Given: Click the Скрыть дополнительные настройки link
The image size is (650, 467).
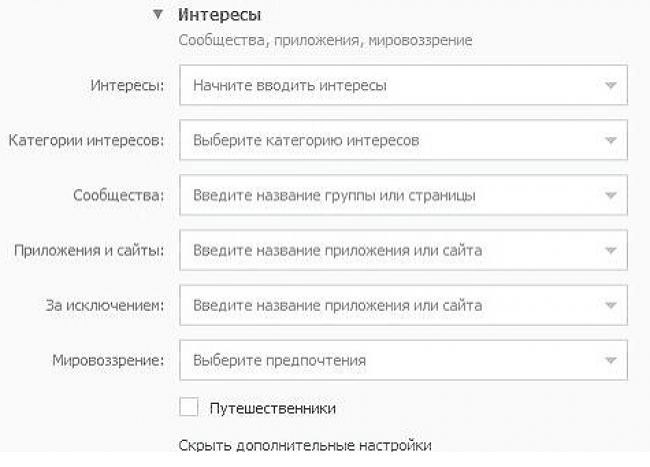Looking at the screenshot, I should [x=305, y=445].
